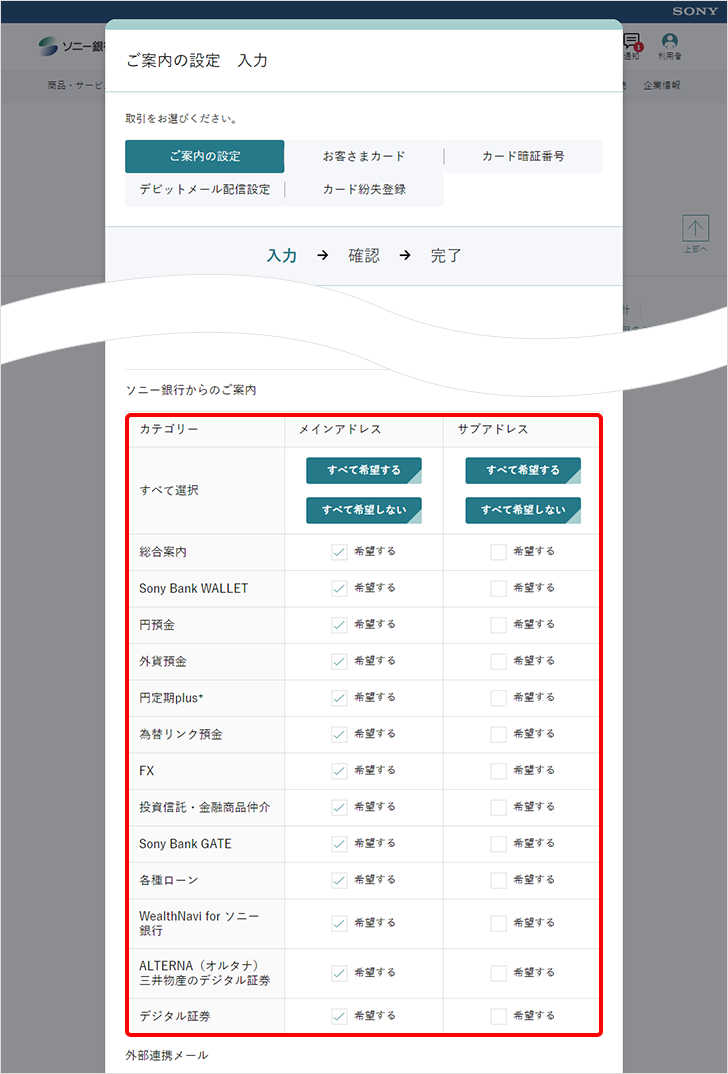Viewport: 728px width, 1074px height.
Task: Open the カード暗証番号 tab
Action: click(523, 156)
